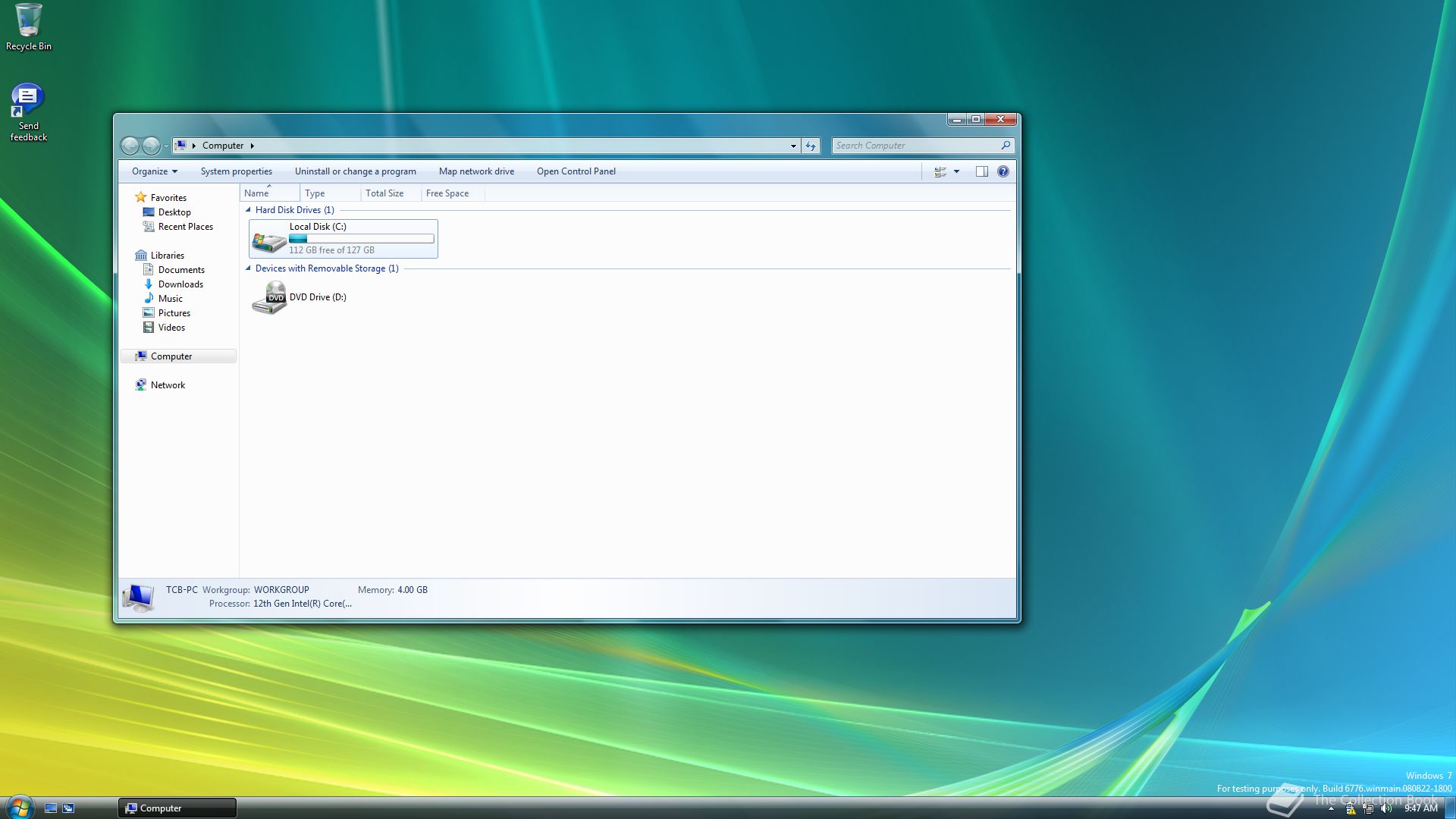Screen dimensions: 1456x819
Task: Open the Organize menu
Action: coord(154,171)
